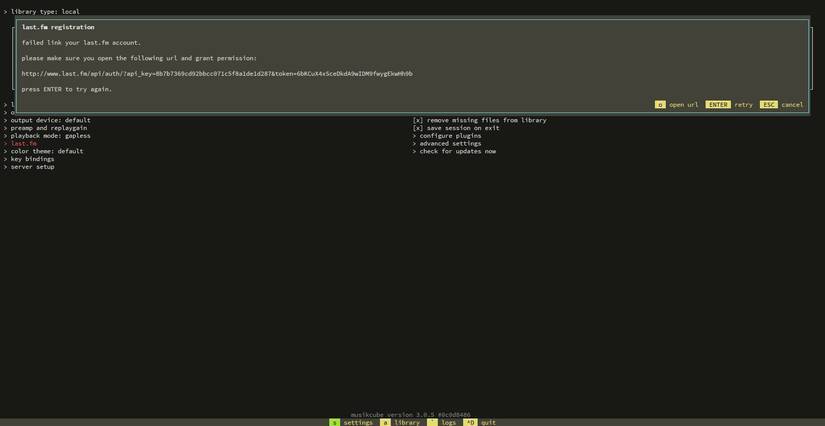
Task: Toggle remove missing files from library
Action: (479, 120)
